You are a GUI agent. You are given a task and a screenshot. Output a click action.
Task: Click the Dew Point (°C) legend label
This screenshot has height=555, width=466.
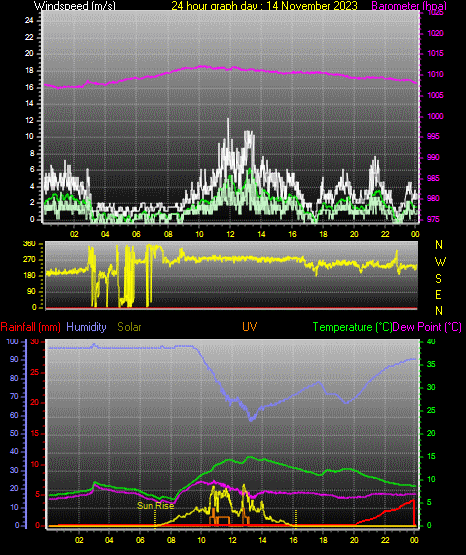point(427,327)
